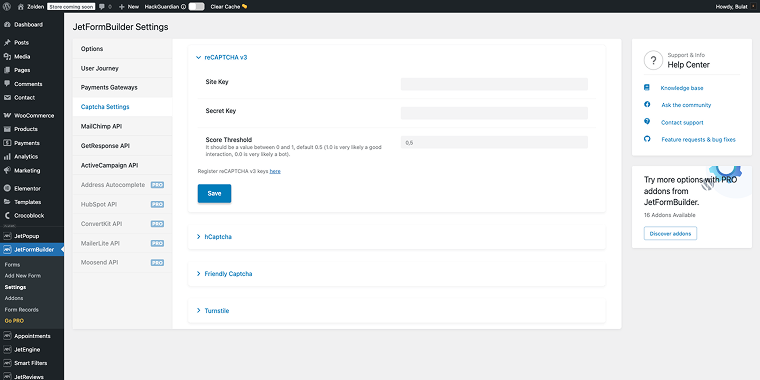Expand the Friendly Captcha section
This screenshot has height=380, width=760.
[x=396, y=274]
